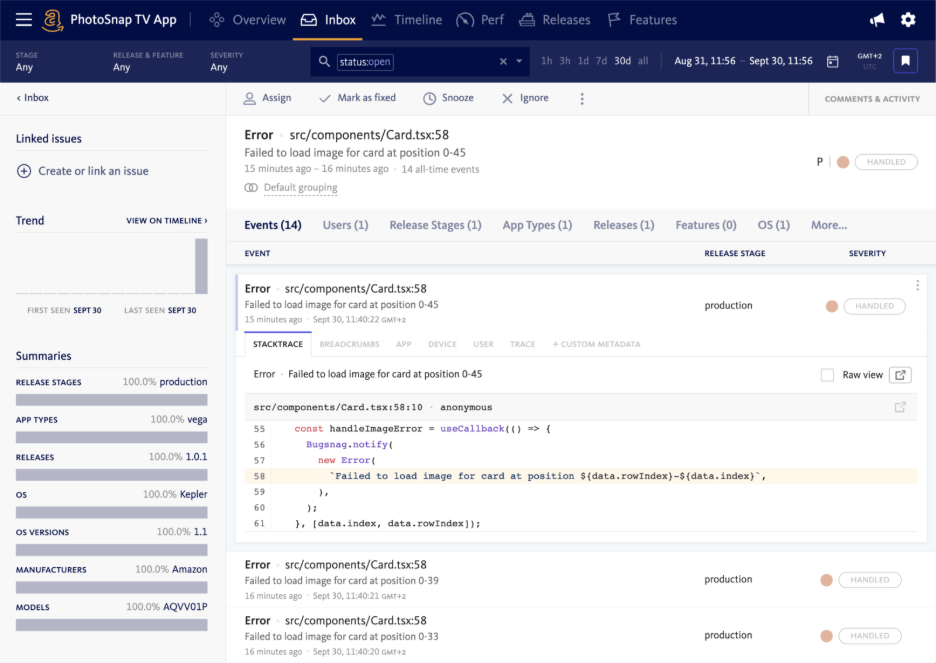Click the search magnifier icon
936x663 pixels.
pyautogui.click(x=324, y=61)
